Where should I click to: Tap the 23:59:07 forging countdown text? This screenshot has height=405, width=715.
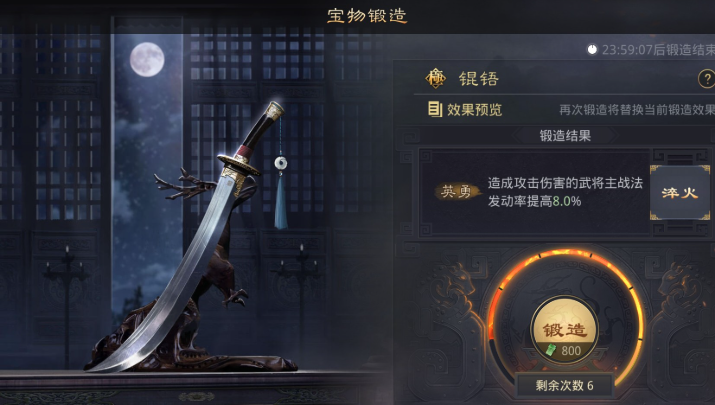(x=658, y=50)
